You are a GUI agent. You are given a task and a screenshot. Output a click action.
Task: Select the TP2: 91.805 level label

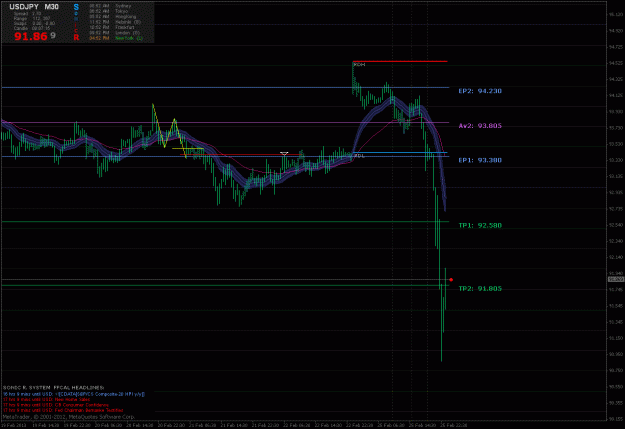click(480, 288)
